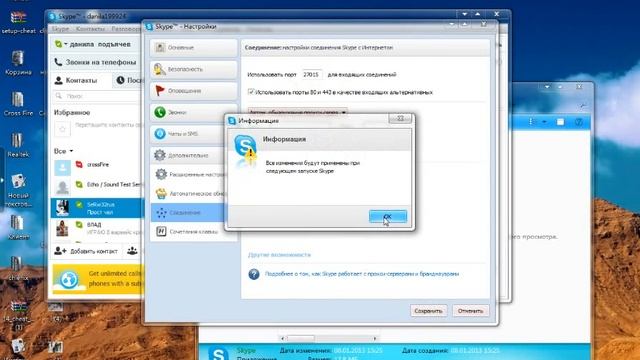Click the blue help question mark icon
The image size is (640, 360).
[x=254, y=274]
